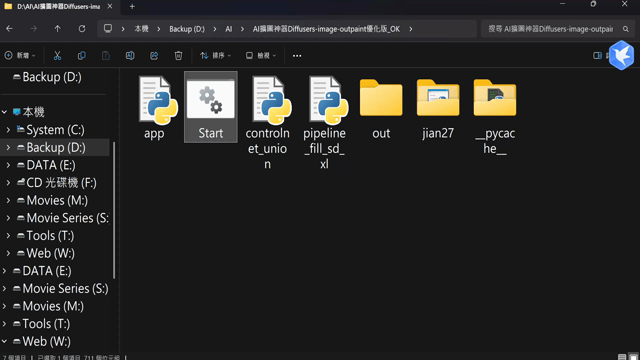Click the Delete trash icon

178,56
